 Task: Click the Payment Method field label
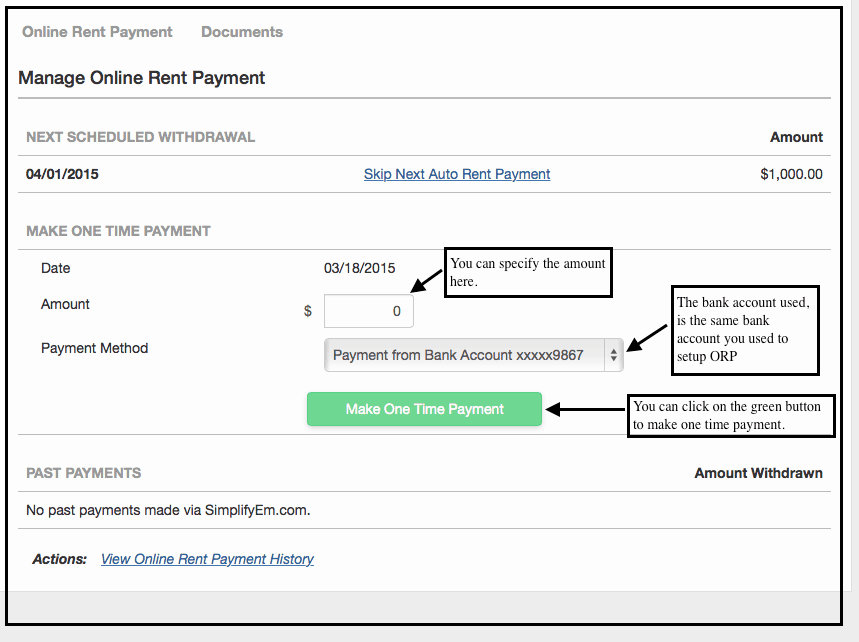[94, 348]
